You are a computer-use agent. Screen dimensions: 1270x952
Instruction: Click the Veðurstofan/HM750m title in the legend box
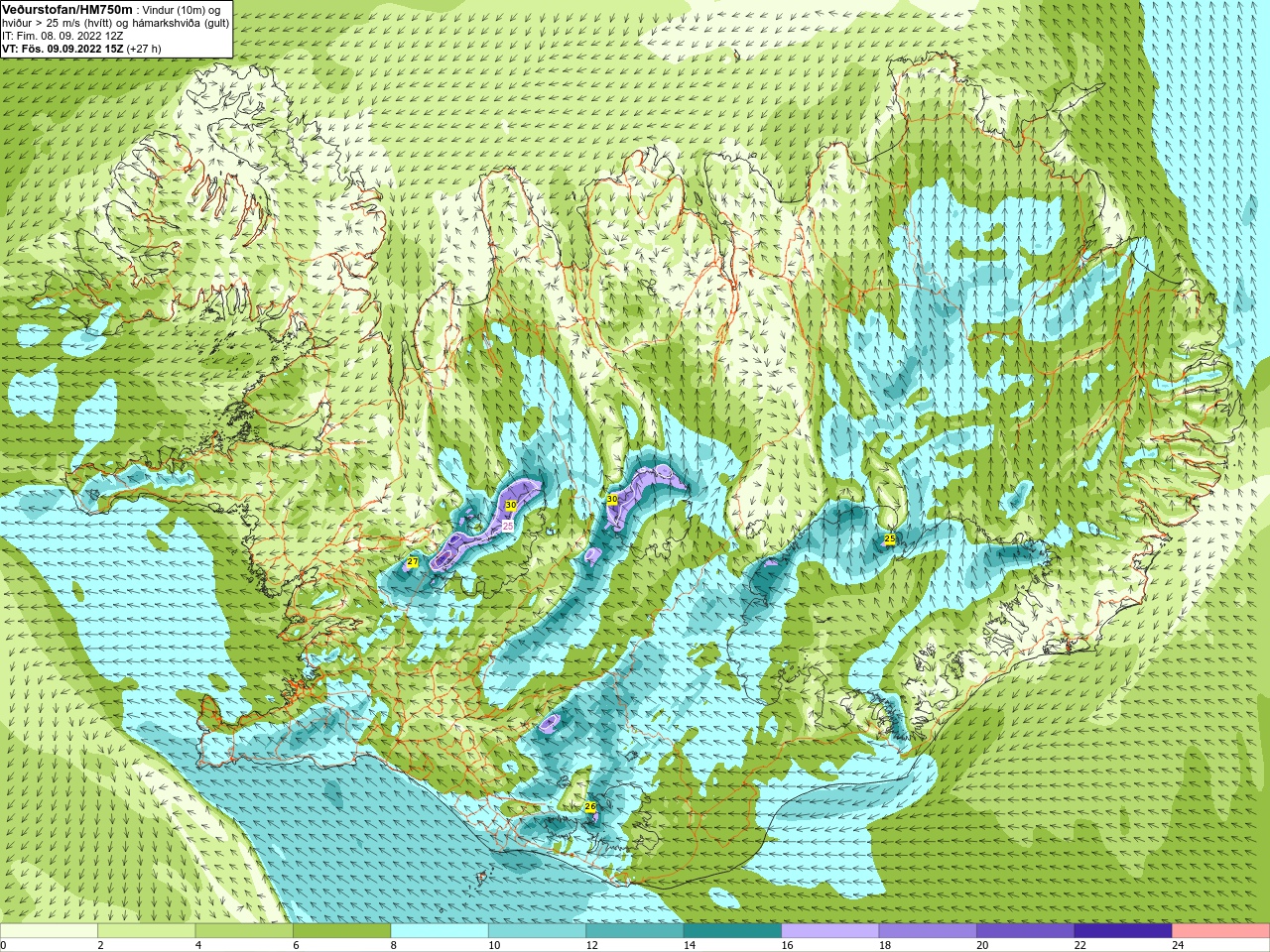tap(67, 9)
